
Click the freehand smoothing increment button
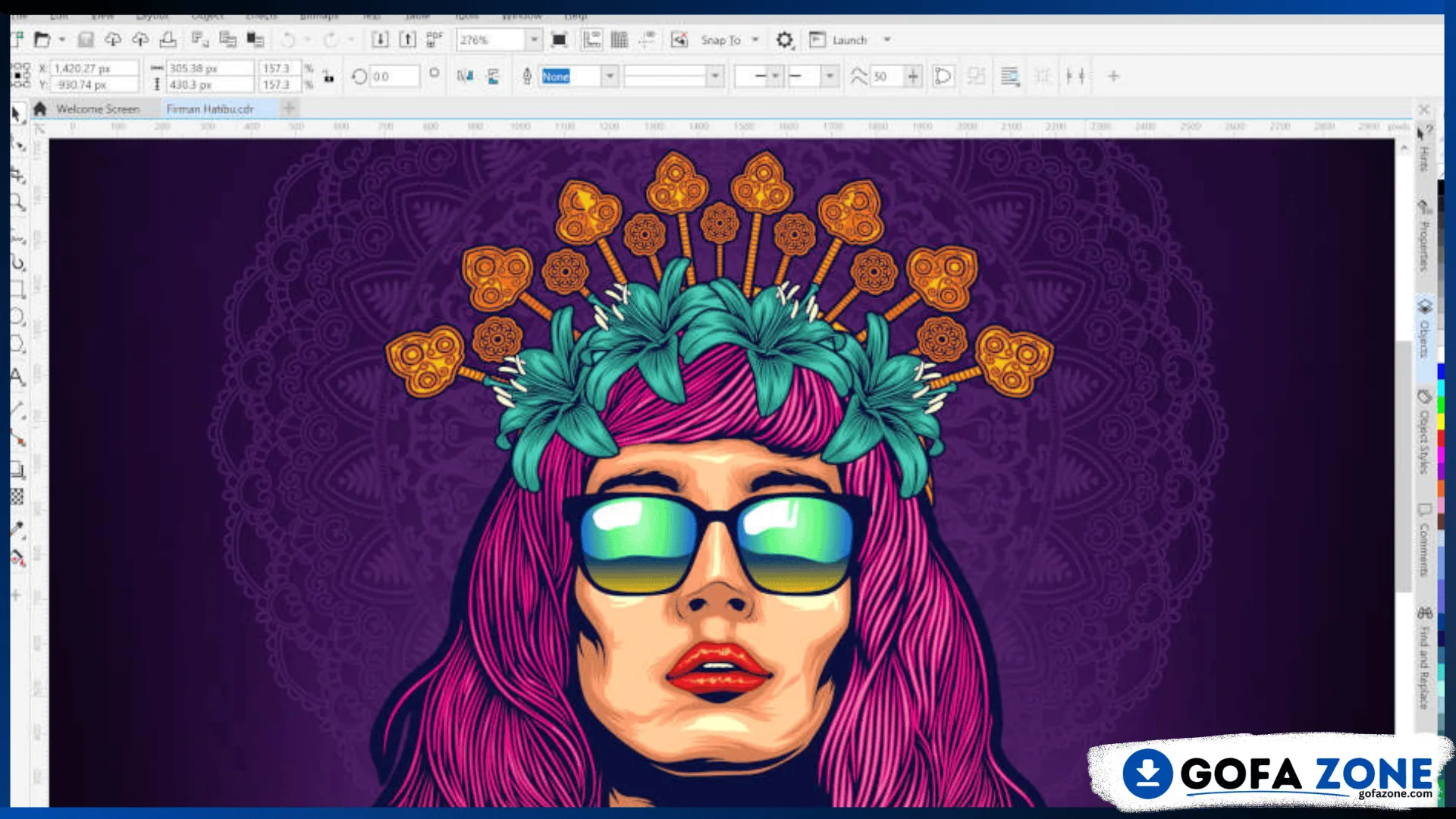click(x=913, y=76)
